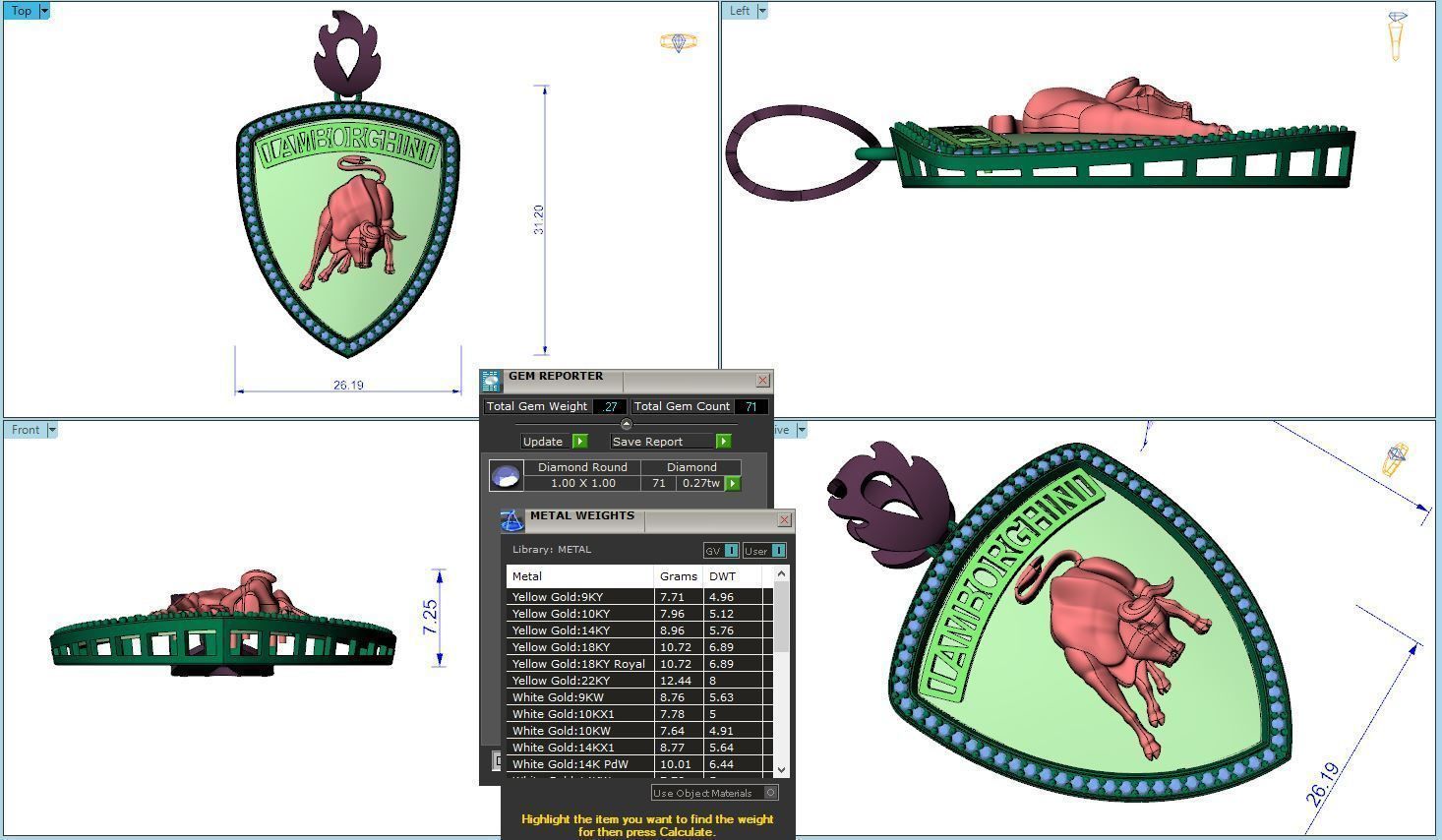Click the 26.19 dimension in Perspective view

[x=1323, y=784]
